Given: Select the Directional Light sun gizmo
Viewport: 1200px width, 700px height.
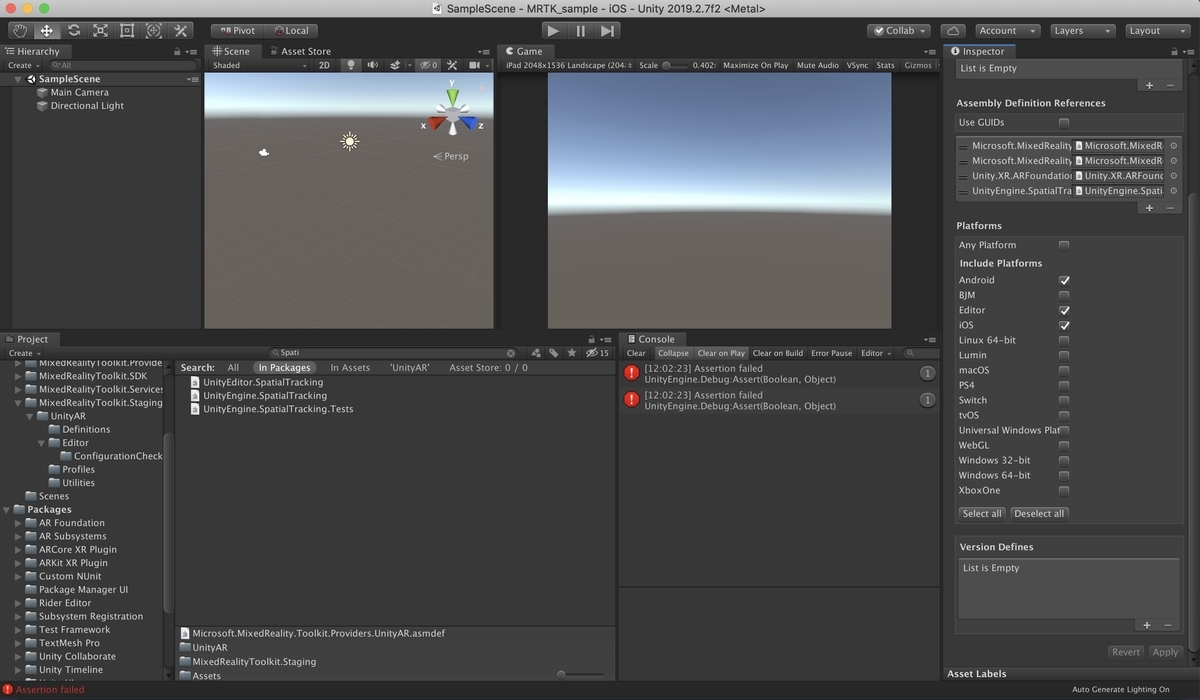Looking at the screenshot, I should [349, 141].
